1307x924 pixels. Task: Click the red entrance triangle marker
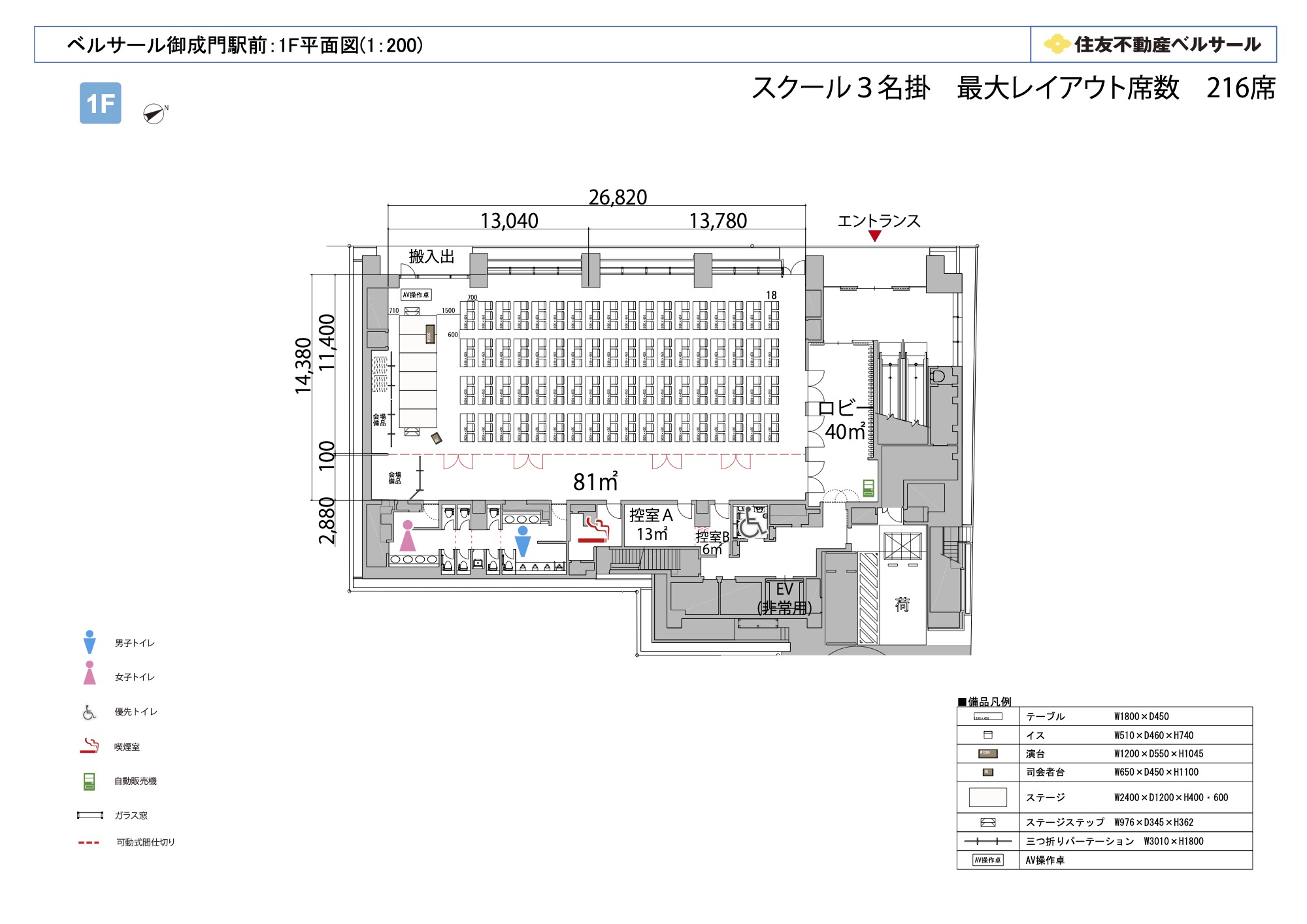pyautogui.click(x=875, y=236)
